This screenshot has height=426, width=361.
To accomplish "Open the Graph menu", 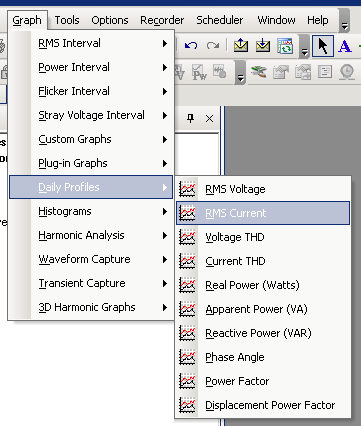I will coord(27,20).
